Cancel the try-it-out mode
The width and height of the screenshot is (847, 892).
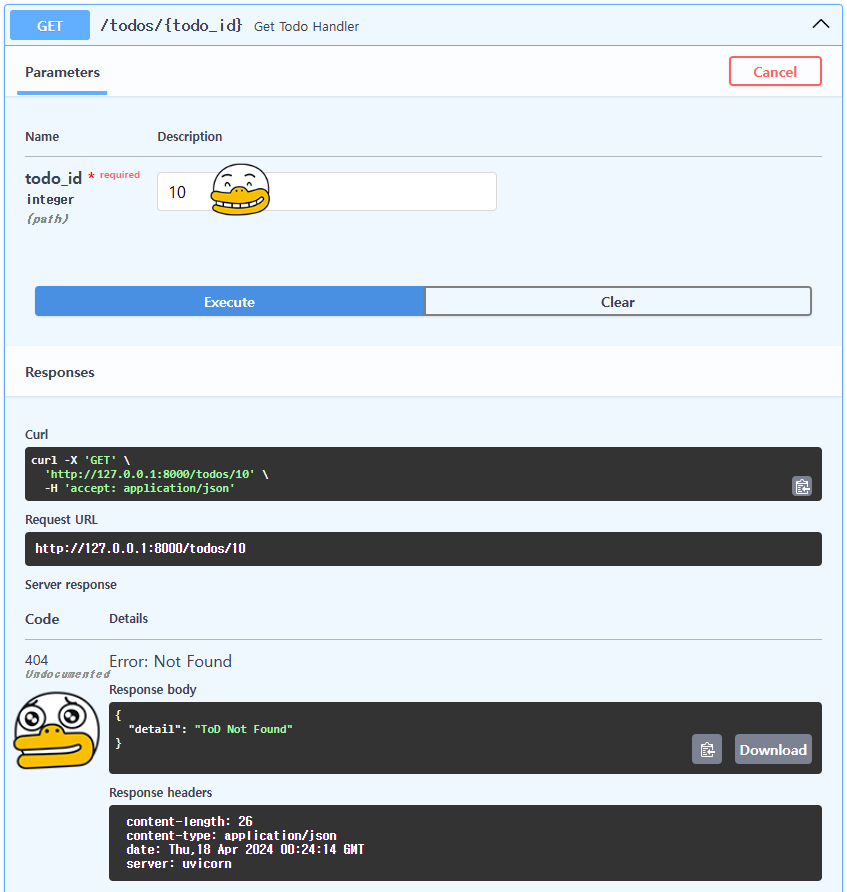pyautogui.click(x=775, y=72)
